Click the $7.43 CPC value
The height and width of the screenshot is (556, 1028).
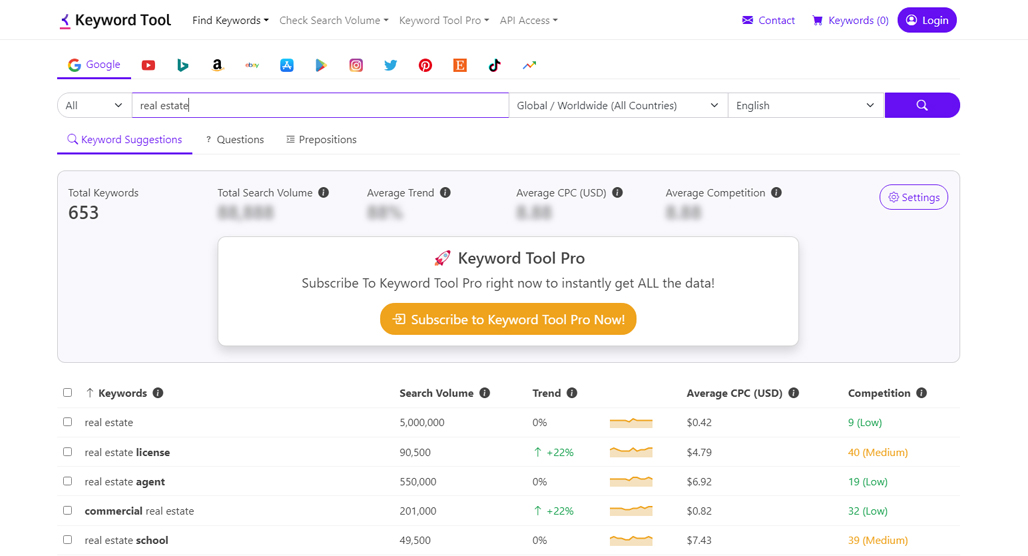pyautogui.click(x=699, y=540)
